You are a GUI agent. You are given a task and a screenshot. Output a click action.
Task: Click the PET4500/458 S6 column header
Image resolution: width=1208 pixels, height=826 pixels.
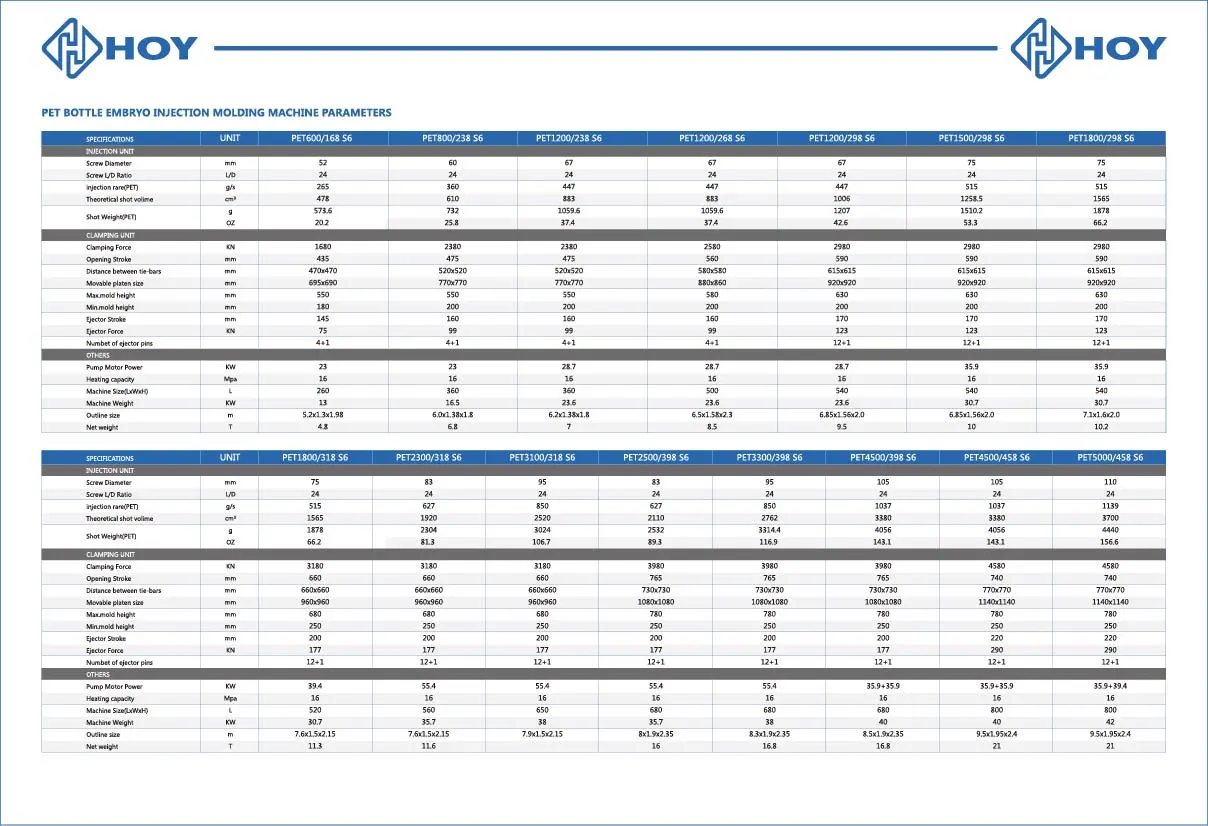click(996, 457)
